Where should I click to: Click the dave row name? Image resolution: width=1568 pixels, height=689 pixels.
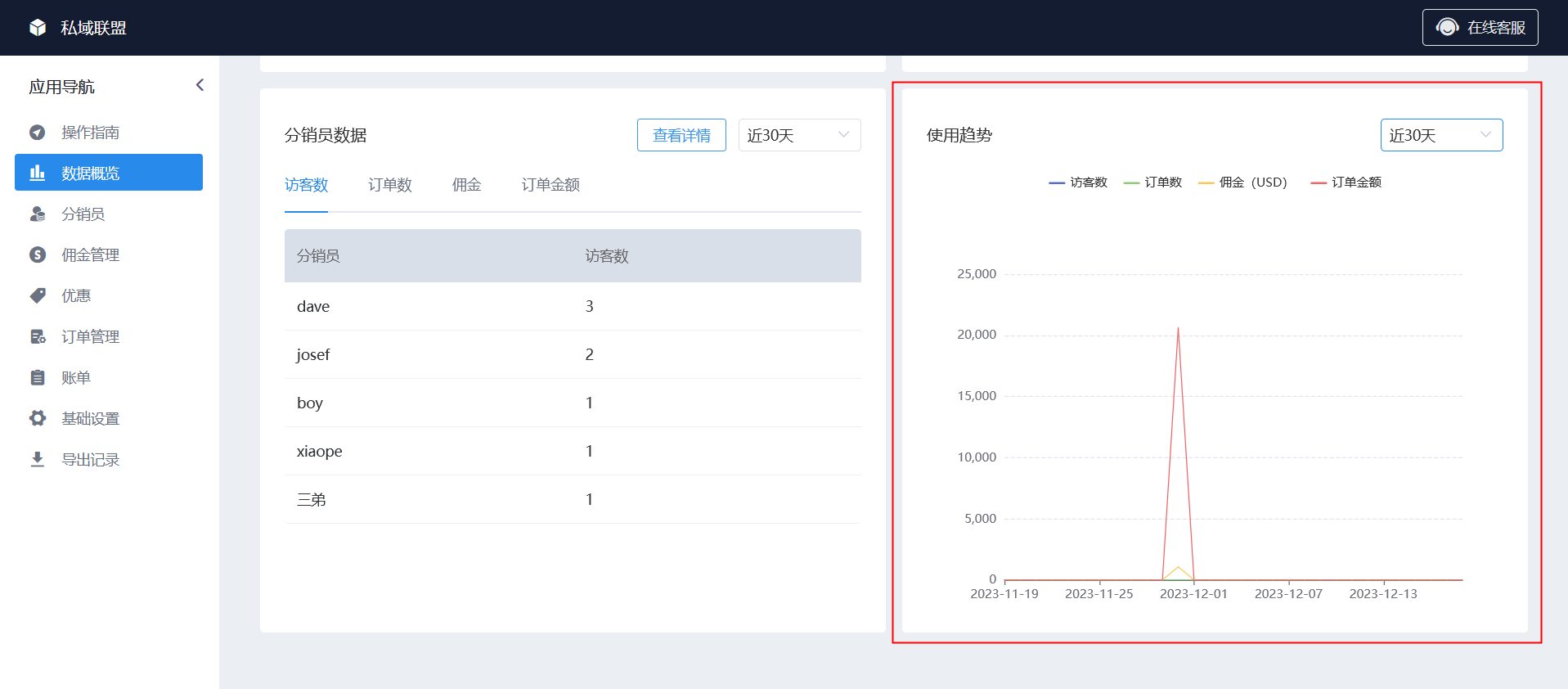(313, 307)
